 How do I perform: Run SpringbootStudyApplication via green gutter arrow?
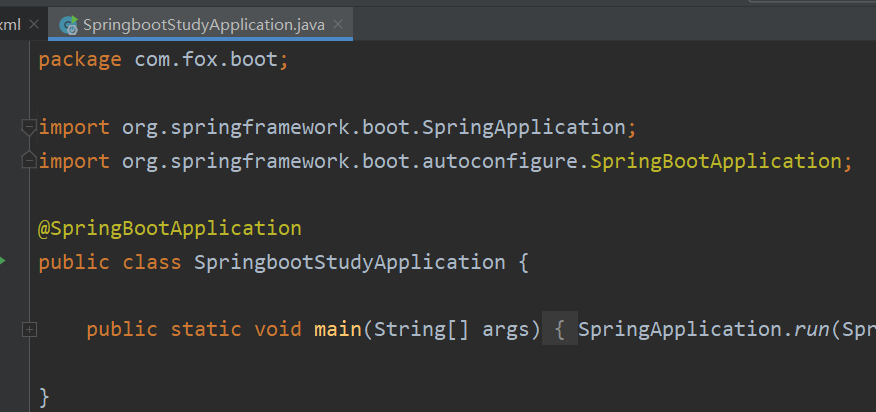[x=2, y=261]
